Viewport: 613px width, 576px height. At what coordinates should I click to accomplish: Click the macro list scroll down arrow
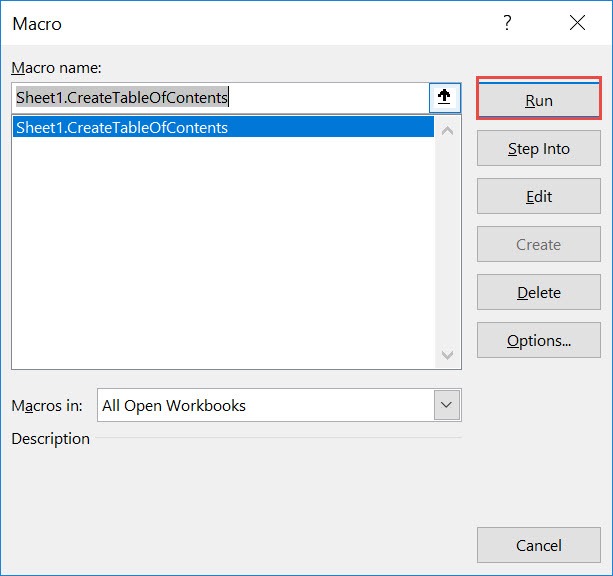point(447,354)
